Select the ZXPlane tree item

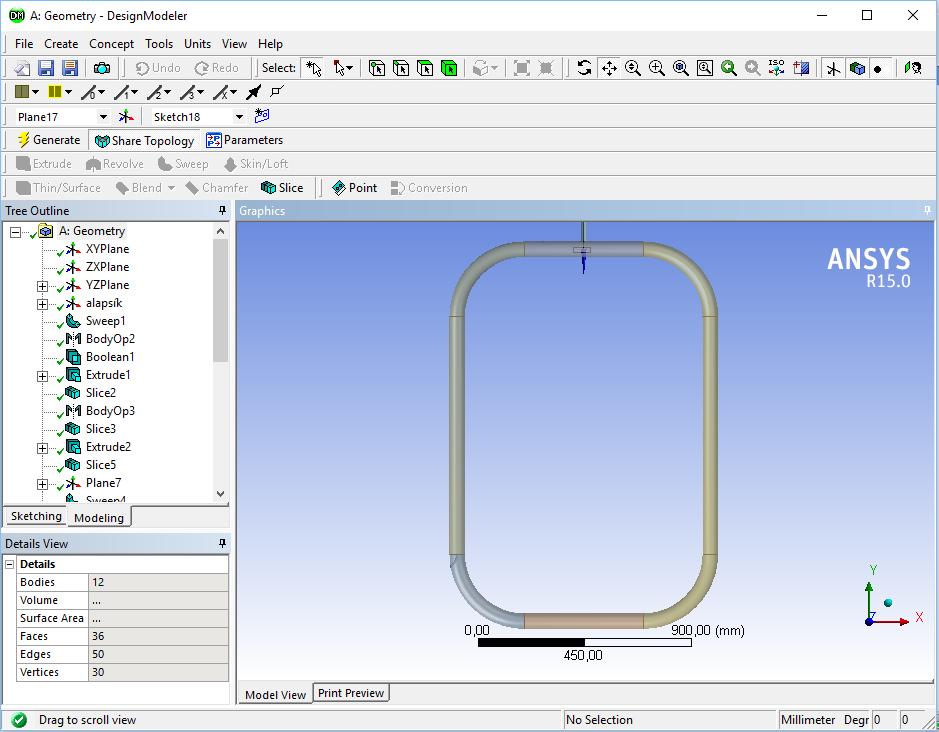click(x=107, y=267)
